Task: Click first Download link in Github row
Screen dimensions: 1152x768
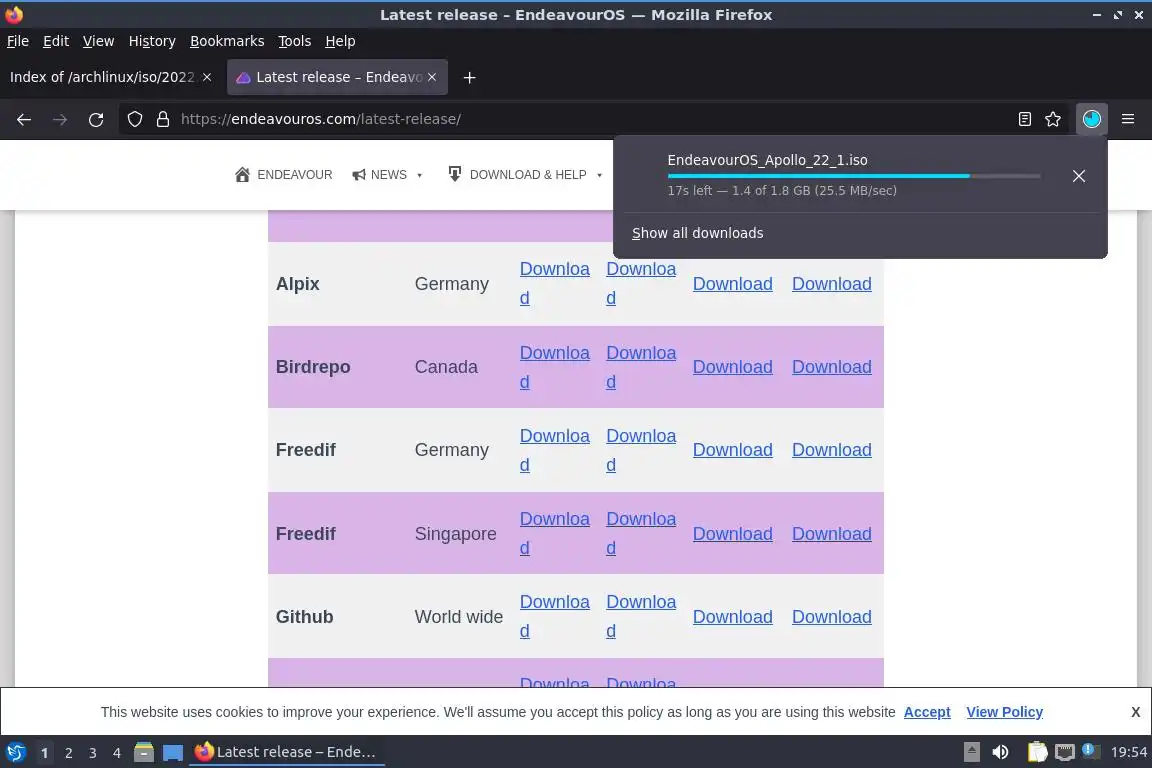Action: click(x=555, y=617)
